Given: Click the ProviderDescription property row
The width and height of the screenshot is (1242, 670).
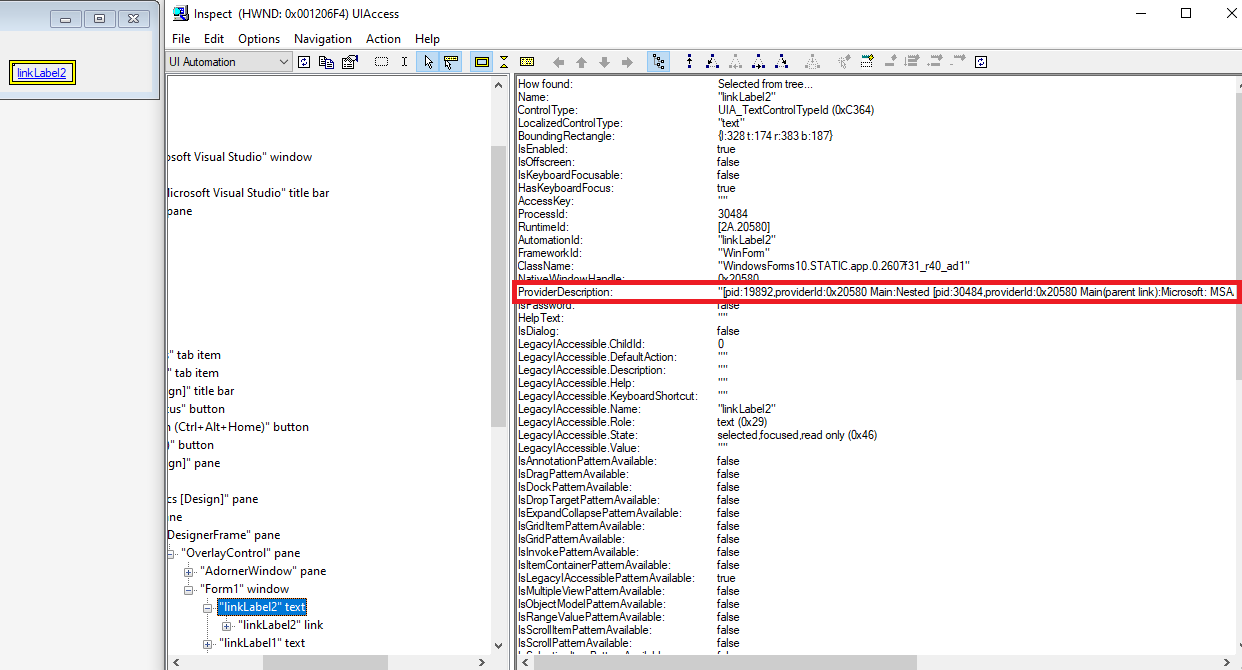Looking at the screenshot, I should pyautogui.click(x=877, y=292).
